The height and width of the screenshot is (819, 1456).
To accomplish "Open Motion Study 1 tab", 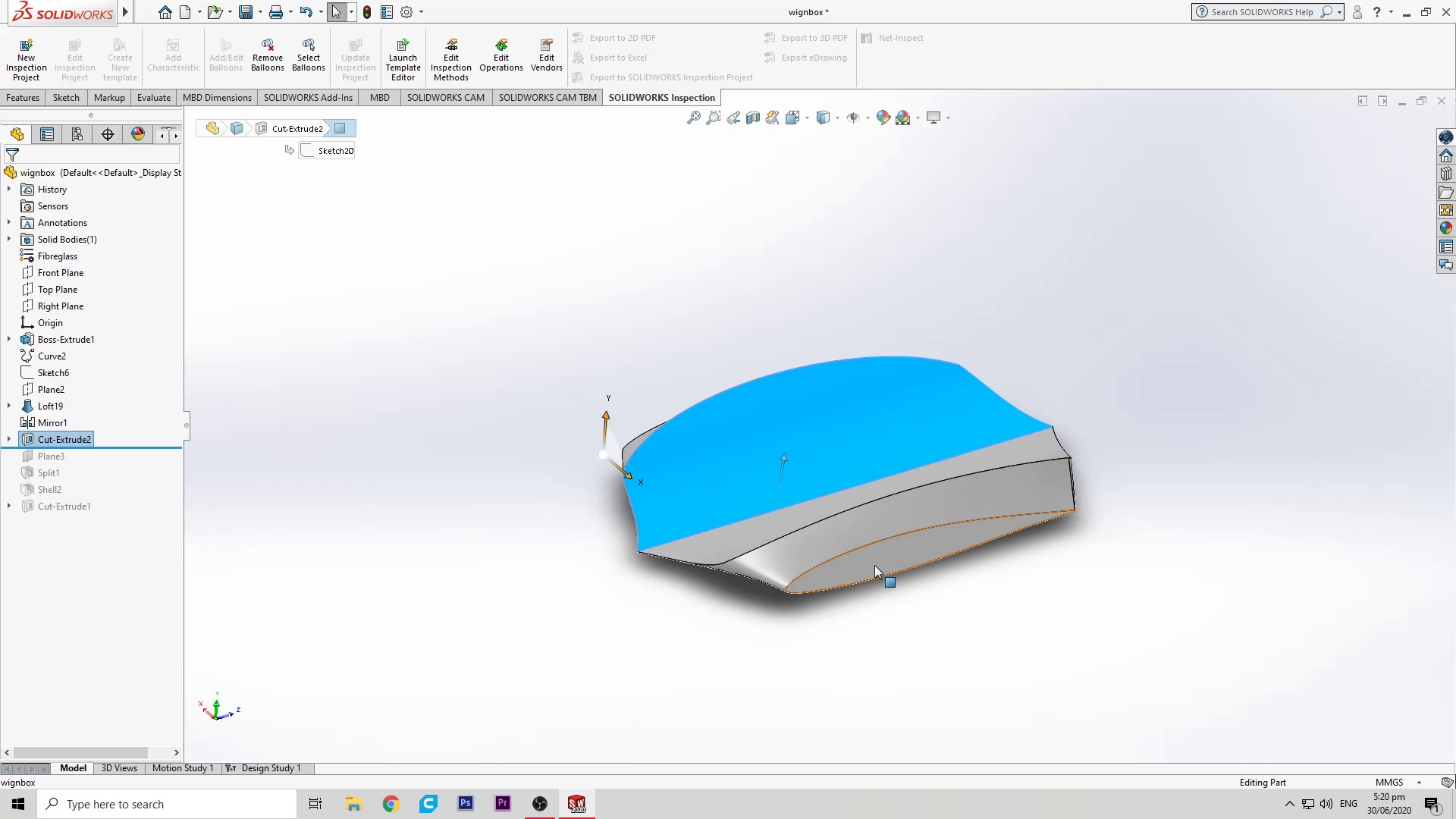I will 183,768.
